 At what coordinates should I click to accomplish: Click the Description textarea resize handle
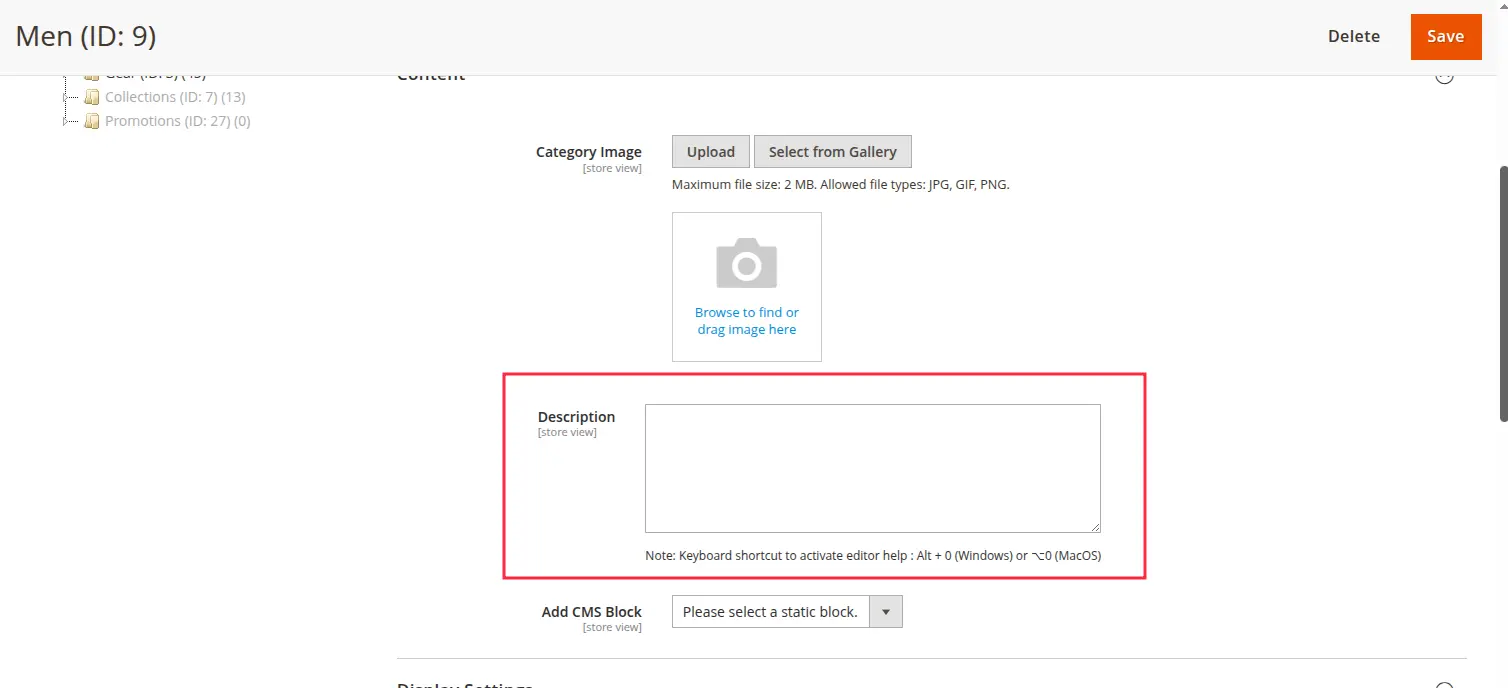tap(1095, 527)
